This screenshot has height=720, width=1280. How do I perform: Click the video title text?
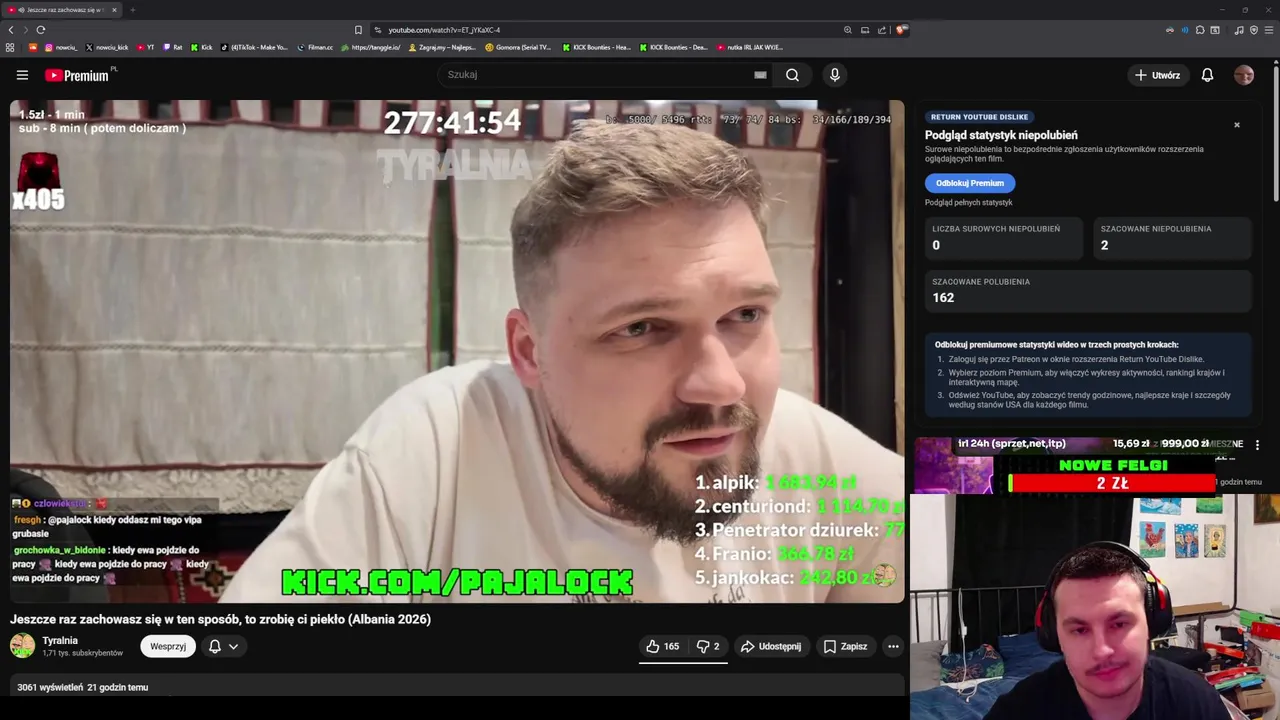(x=220, y=620)
